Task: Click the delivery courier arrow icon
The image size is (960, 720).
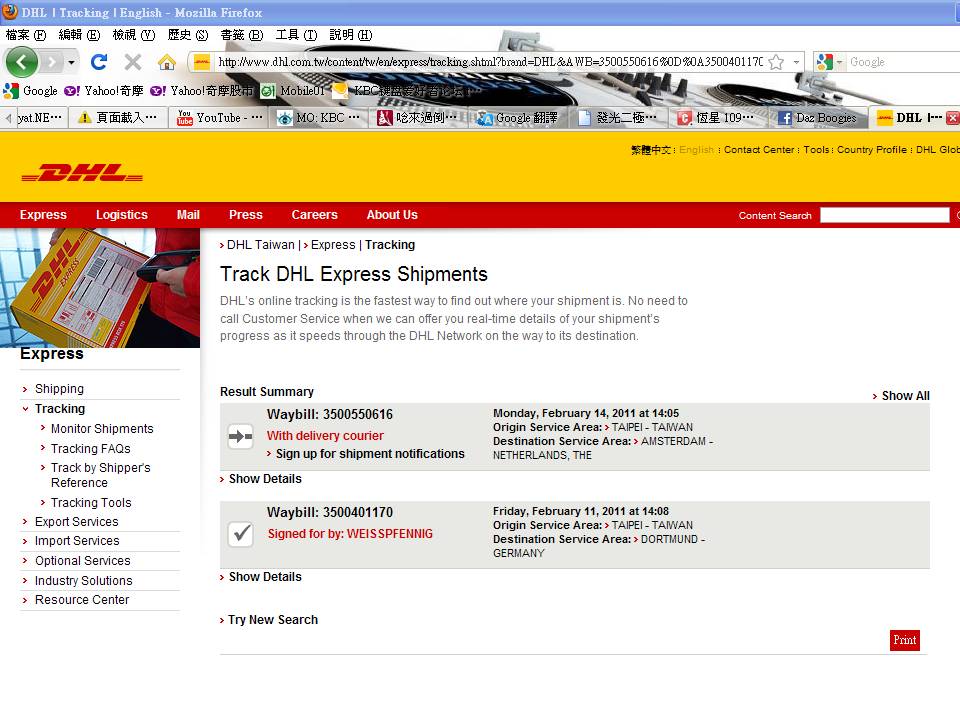Action: 240,435
